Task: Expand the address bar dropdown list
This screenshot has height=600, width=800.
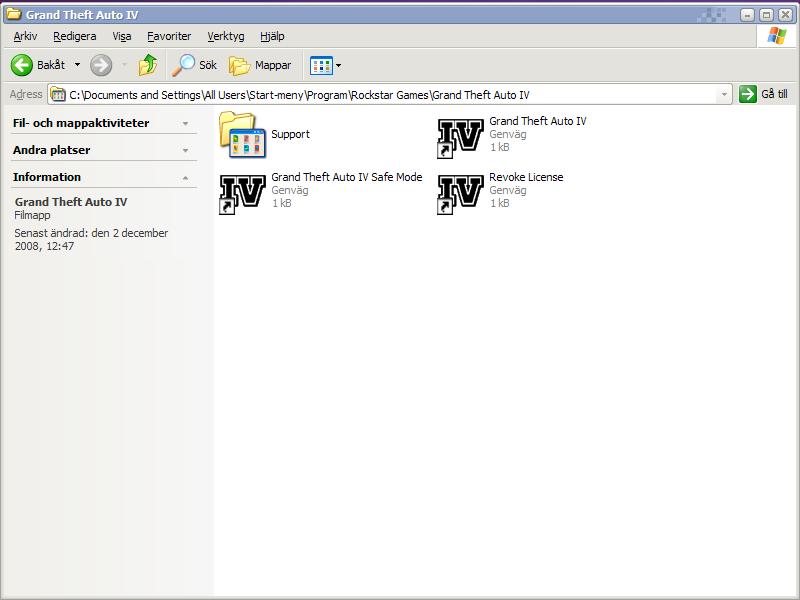Action: point(725,94)
